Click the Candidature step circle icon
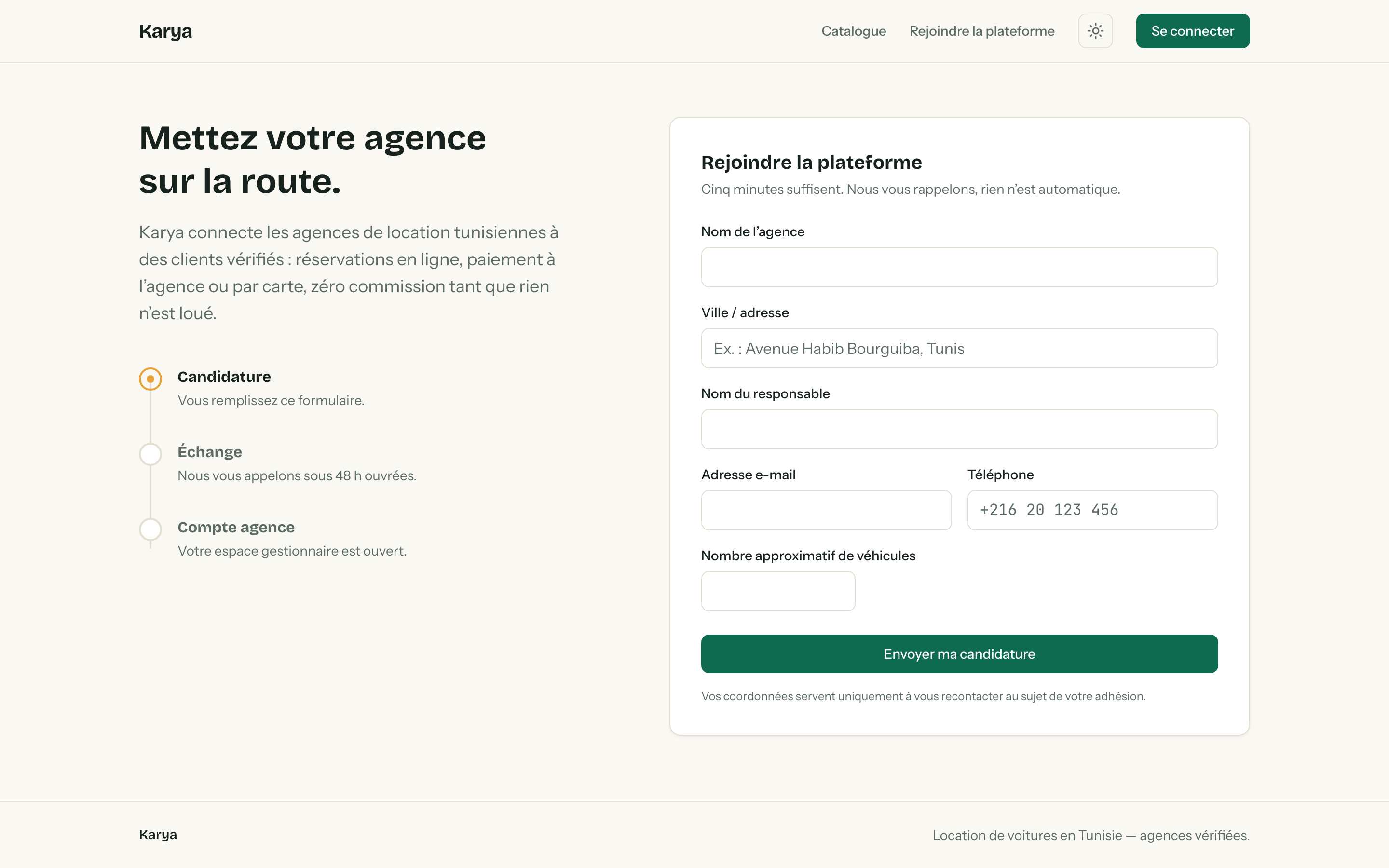Viewport: 1389px width, 868px height. pos(150,379)
